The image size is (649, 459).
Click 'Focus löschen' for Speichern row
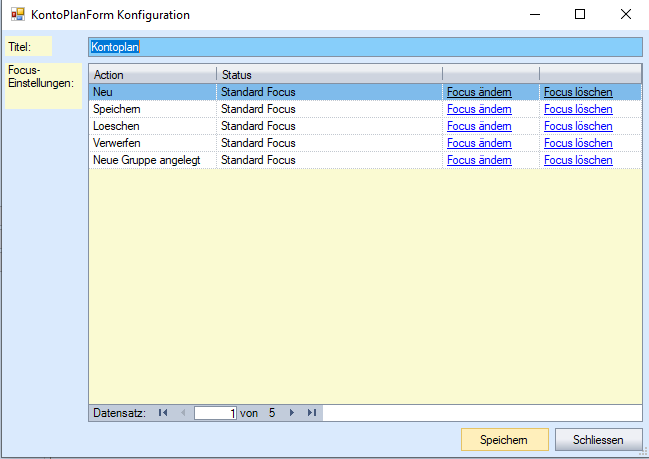(x=578, y=109)
